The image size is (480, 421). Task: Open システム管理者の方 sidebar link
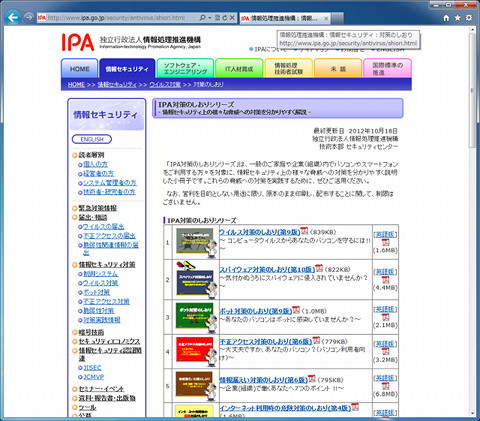coord(110,183)
